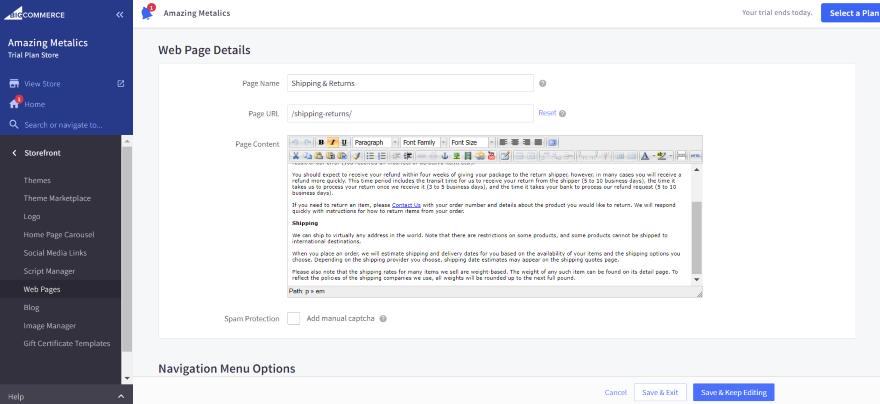Insert an anchor with the anchor icon

(445, 156)
